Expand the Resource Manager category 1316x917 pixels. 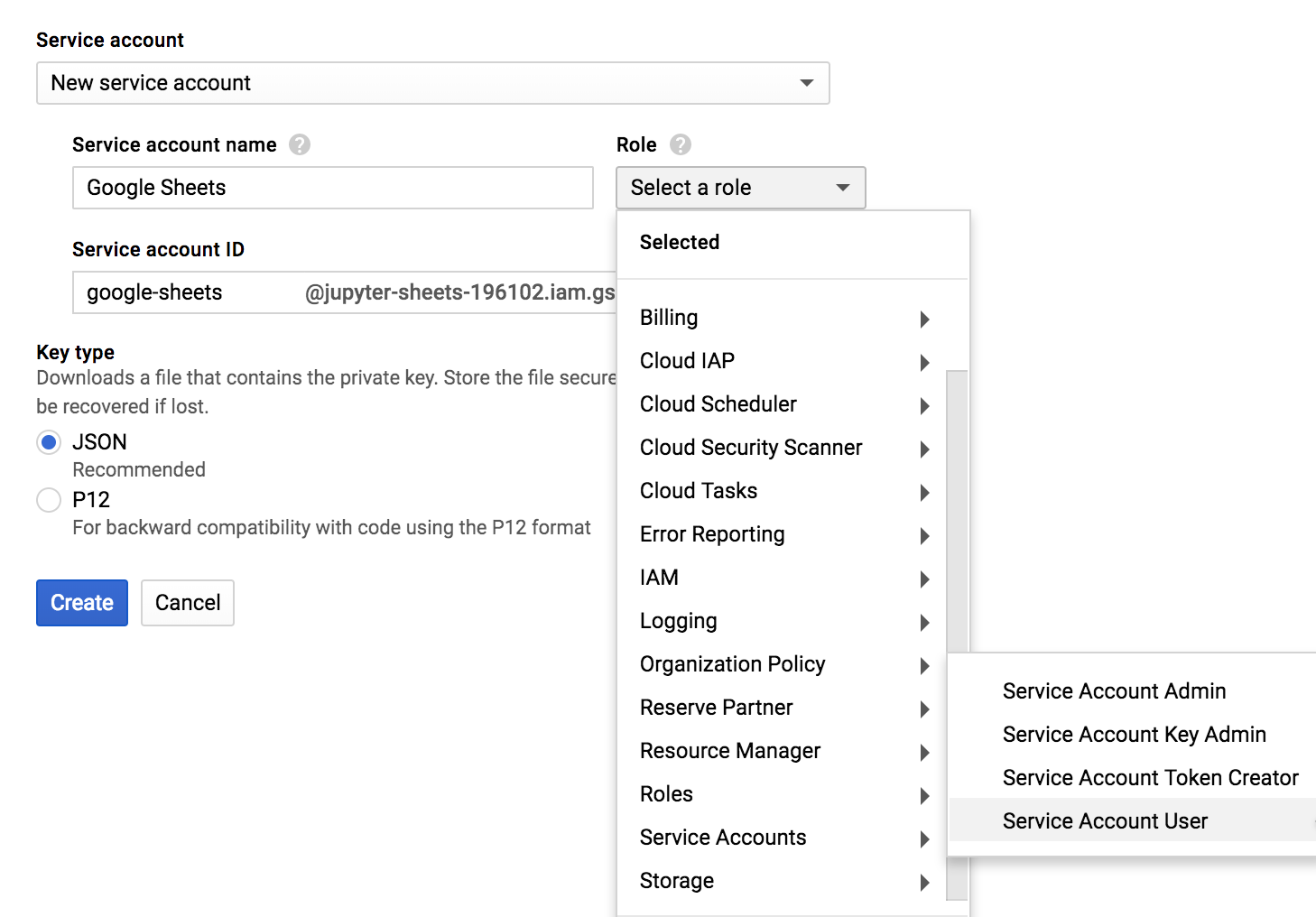click(x=782, y=751)
